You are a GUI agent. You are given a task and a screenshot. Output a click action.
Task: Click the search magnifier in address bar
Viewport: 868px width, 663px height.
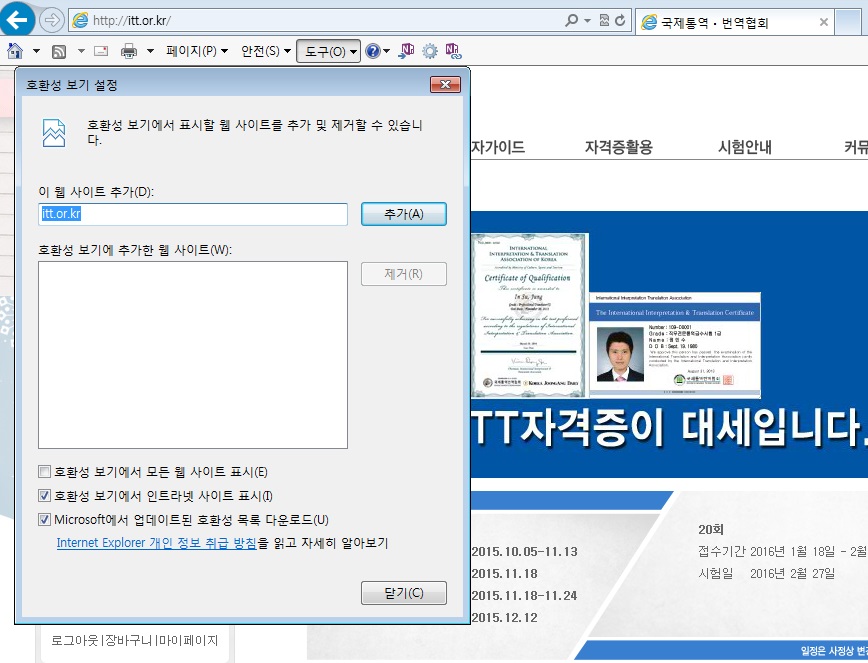571,20
